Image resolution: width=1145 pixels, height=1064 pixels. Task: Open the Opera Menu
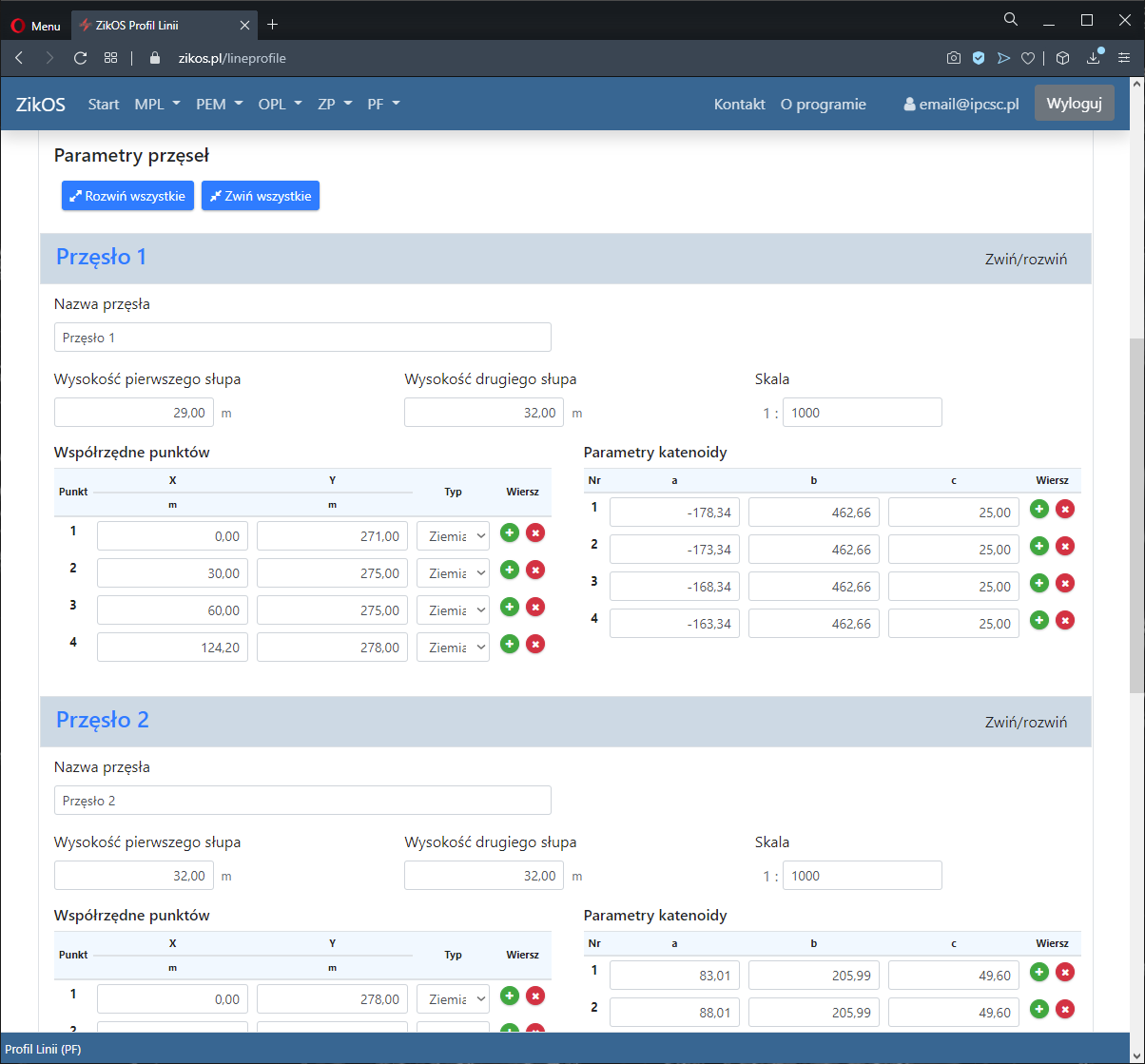[35, 26]
